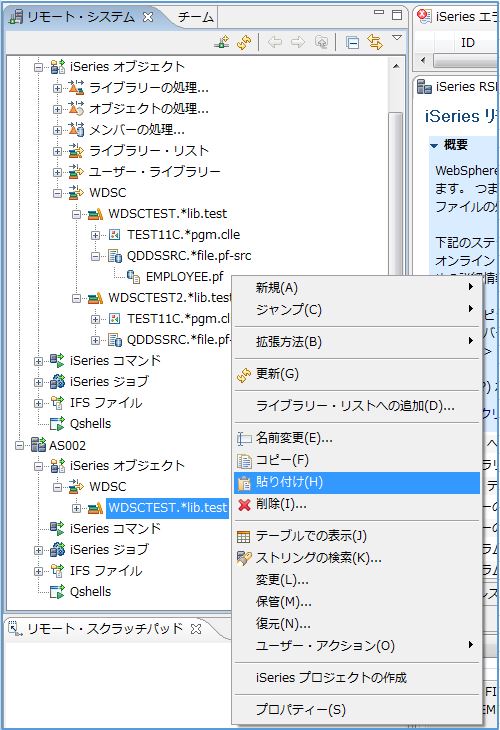The width and height of the screenshot is (500, 730).
Task: Click the ライブラリー・リスト filter icon
Action: tap(76, 150)
